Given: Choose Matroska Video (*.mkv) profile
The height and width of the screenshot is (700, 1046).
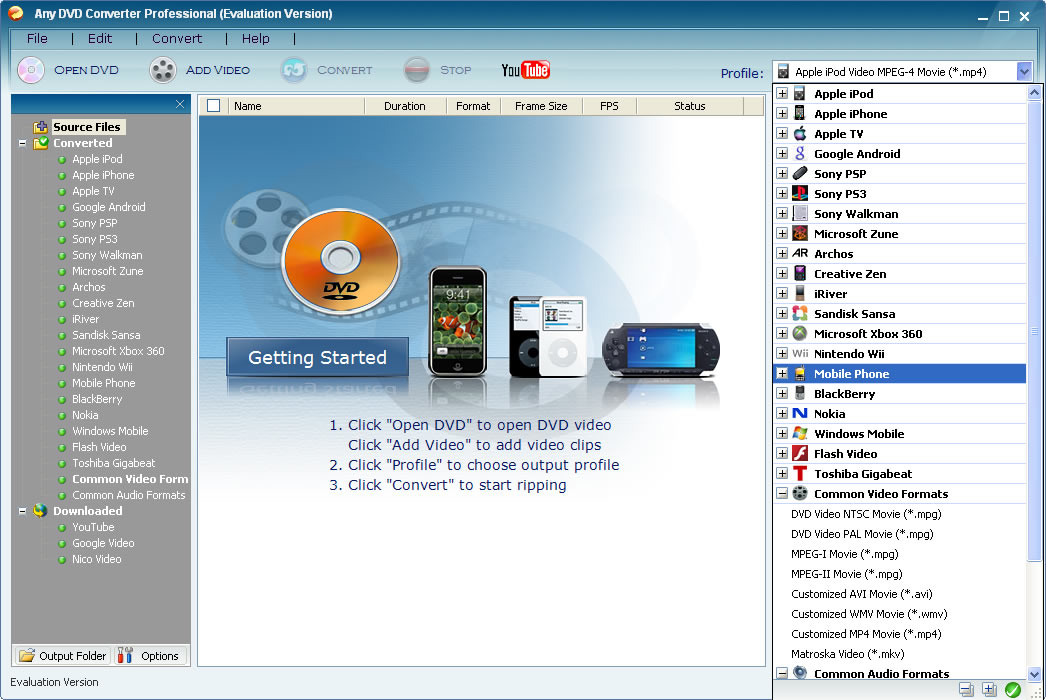Looking at the screenshot, I should click(847, 654).
